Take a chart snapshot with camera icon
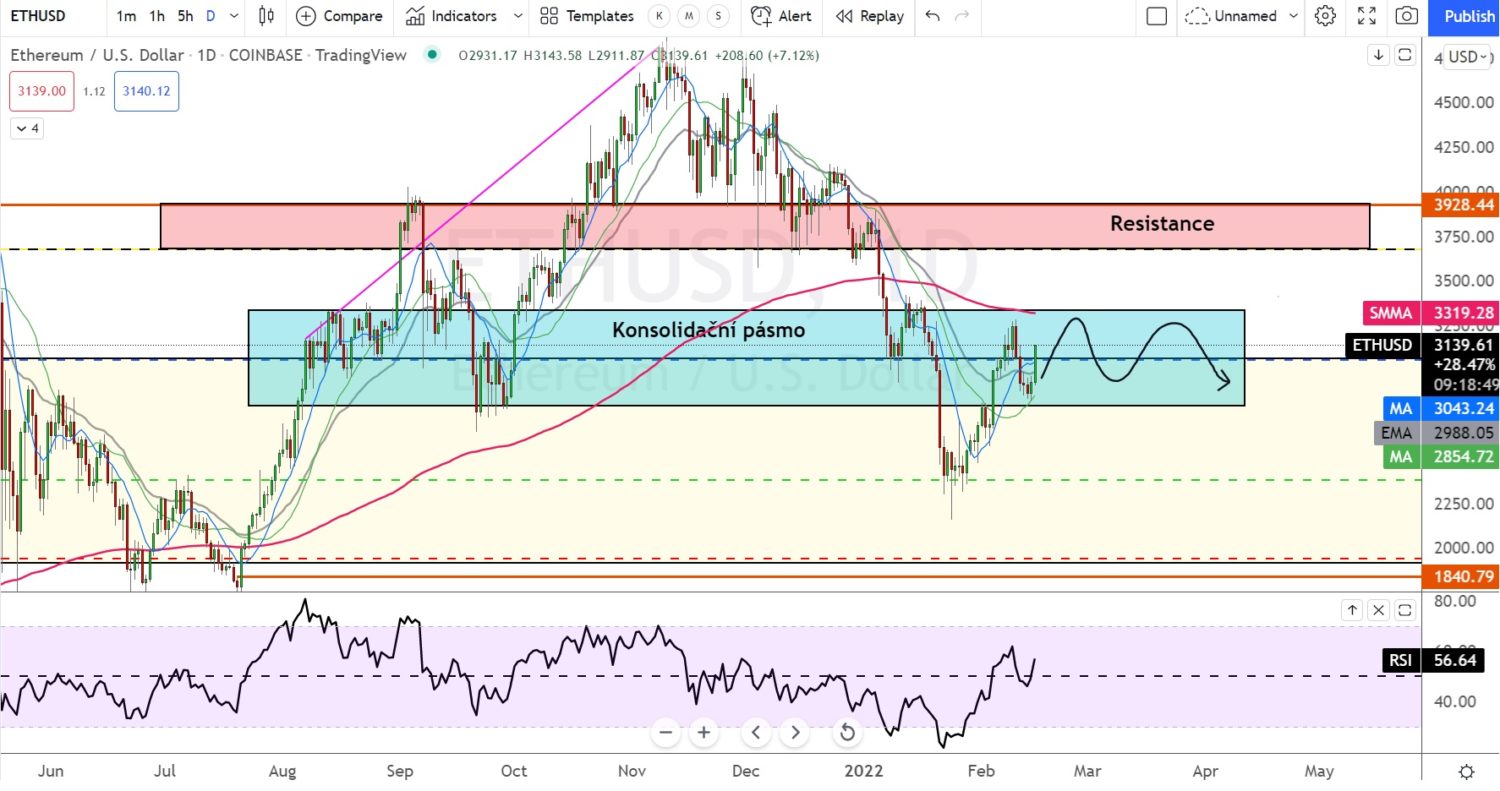1500x791 pixels. point(1406,16)
